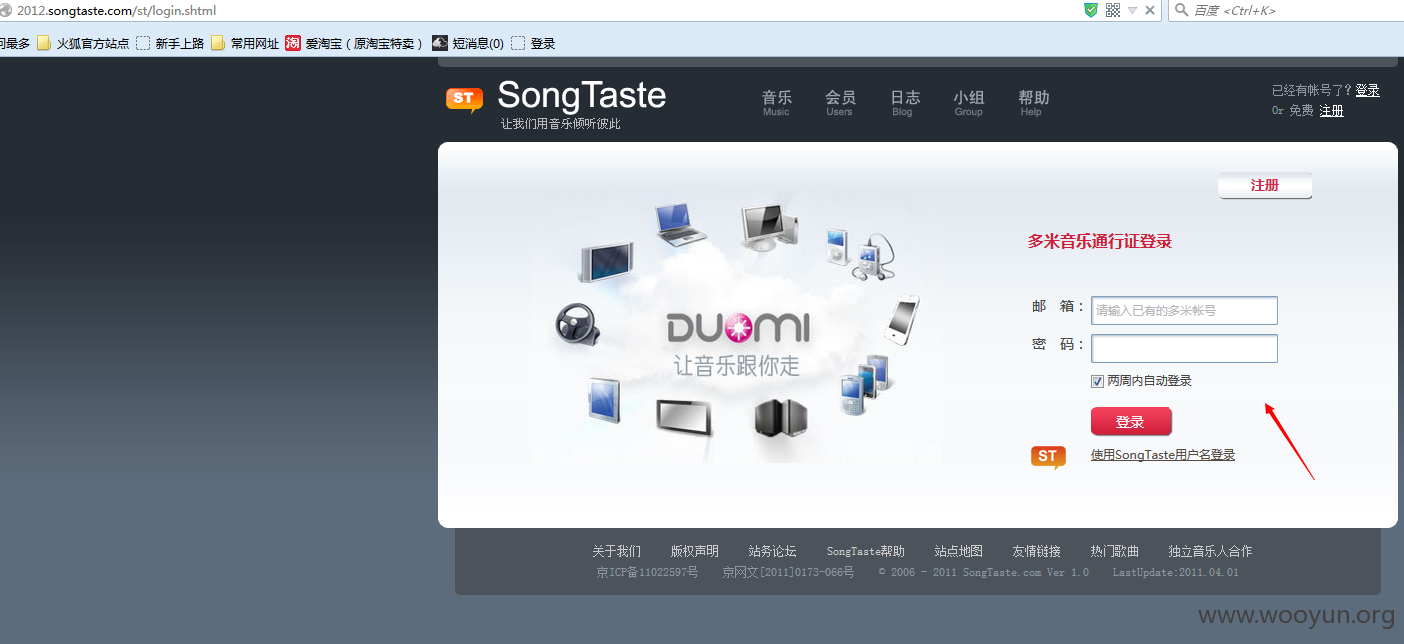
Task: Click the blue flat-screen display at upper left
Action: click(606, 262)
